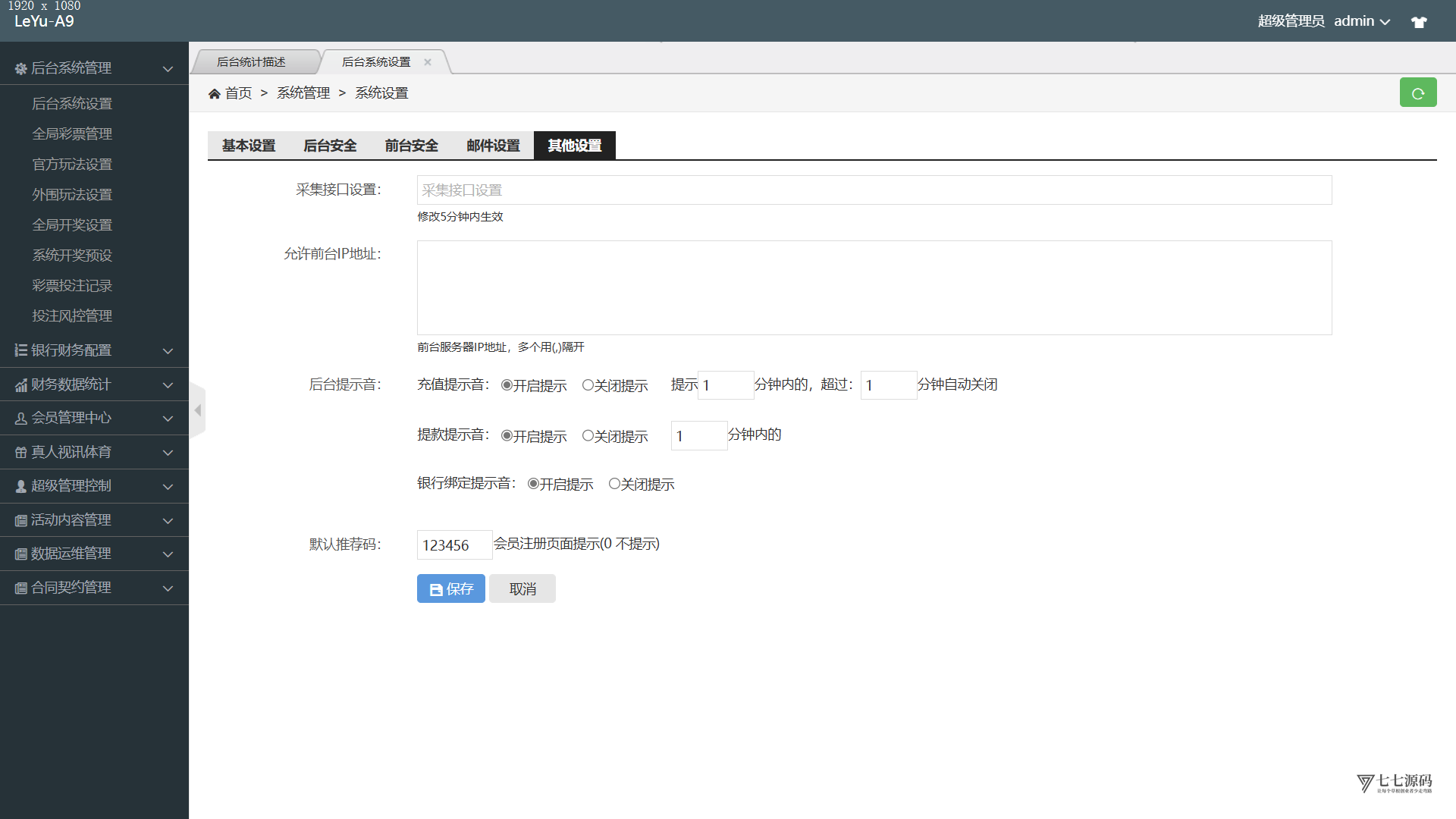The width and height of the screenshot is (1456, 819).
Task: Click the gear icon beside 后台系统管理
Action: [20, 68]
